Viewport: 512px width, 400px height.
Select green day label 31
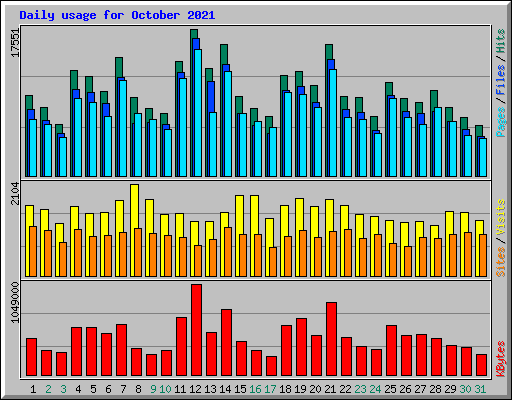pos(480,389)
